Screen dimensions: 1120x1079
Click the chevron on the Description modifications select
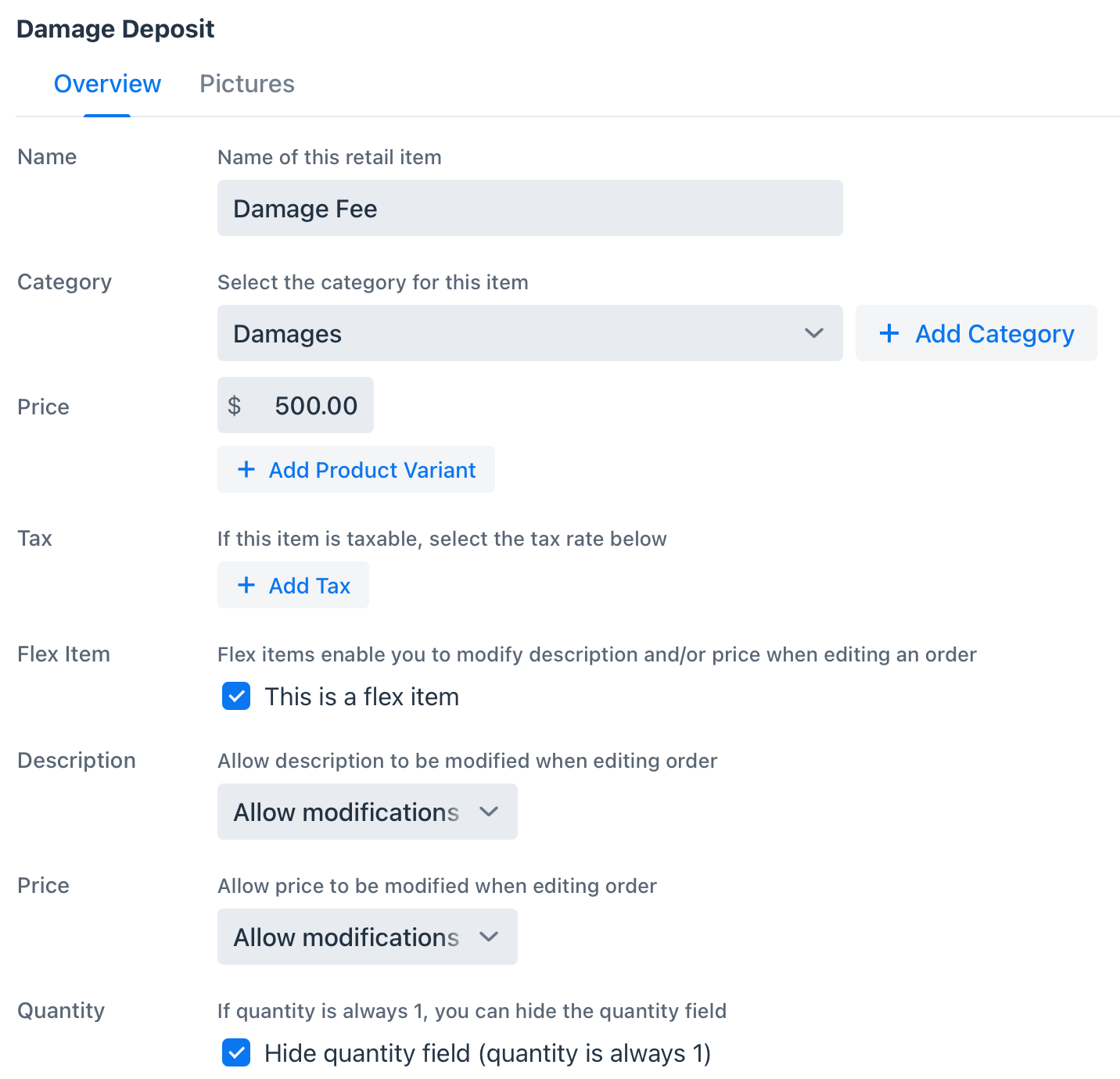click(x=489, y=812)
